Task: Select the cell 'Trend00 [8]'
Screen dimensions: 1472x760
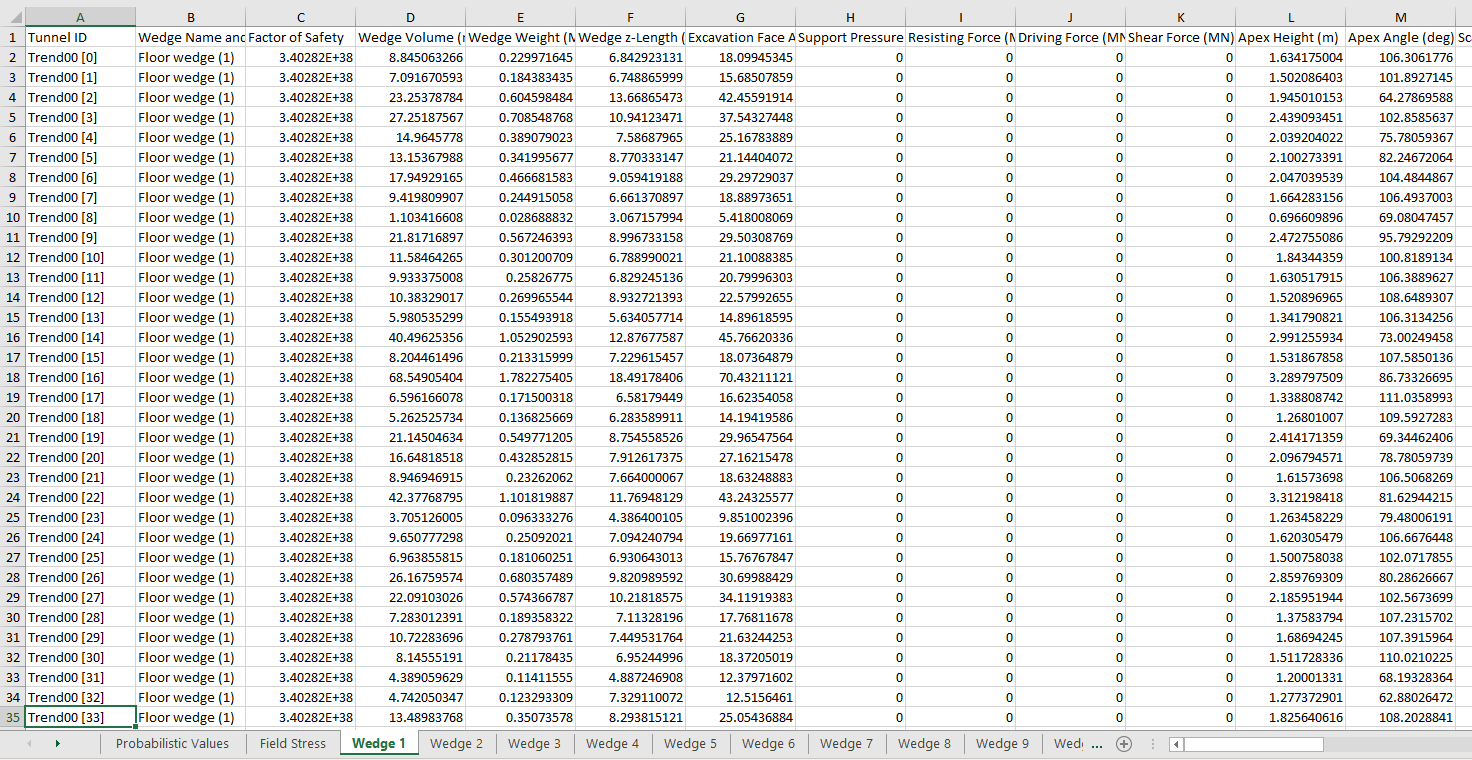Action: point(80,217)
